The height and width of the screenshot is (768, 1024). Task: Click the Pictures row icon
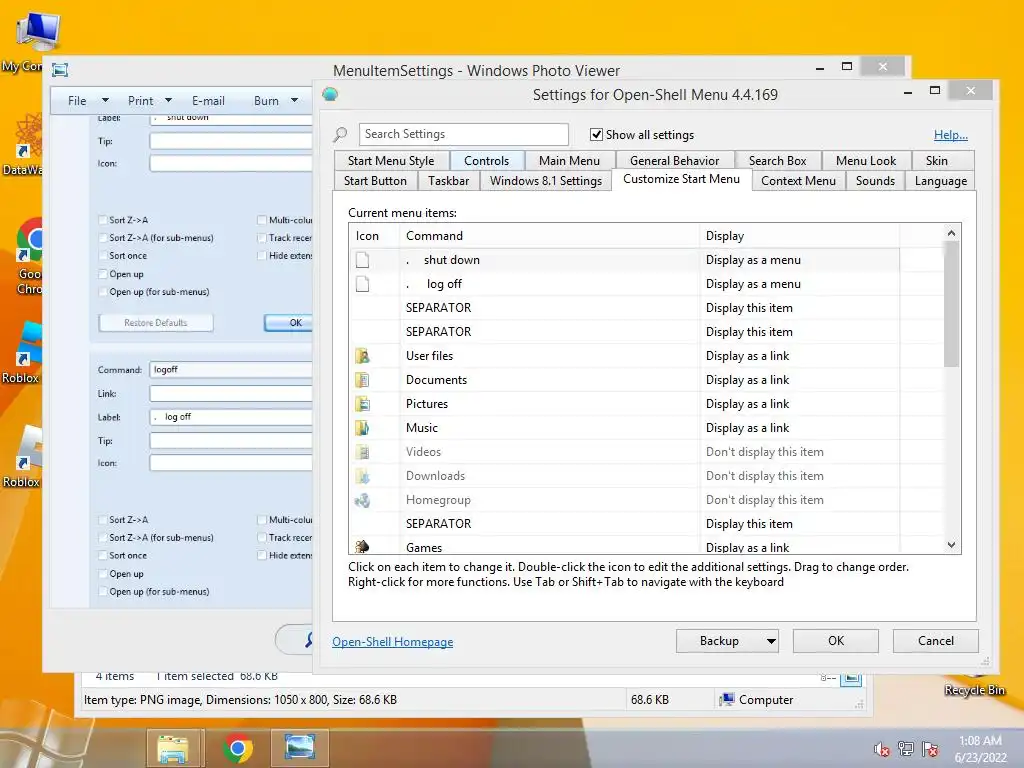[362, 404]
